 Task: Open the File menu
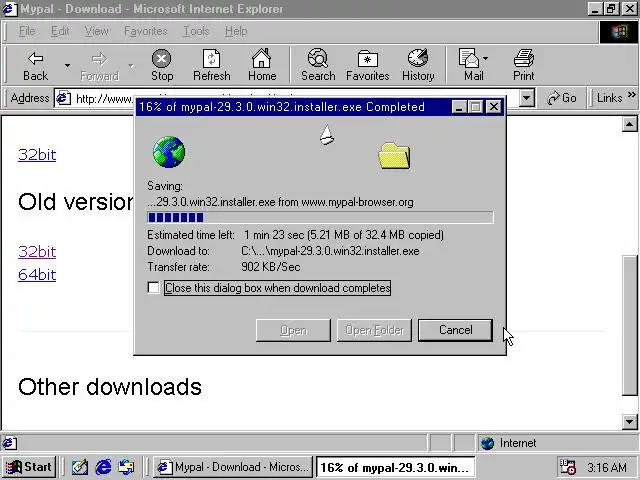point(27,31)
